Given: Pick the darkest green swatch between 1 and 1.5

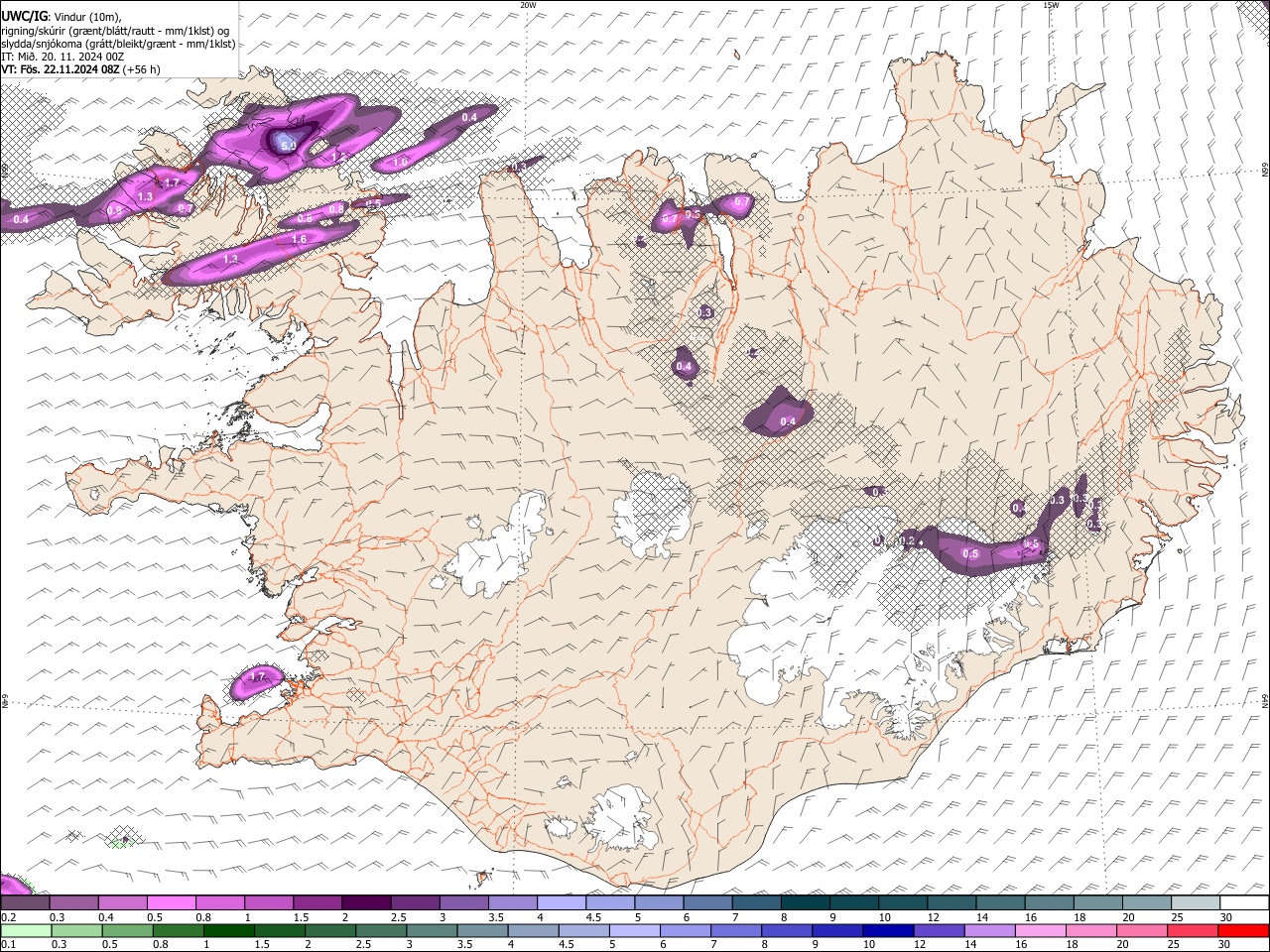Looking at the screenshot, I should [x=228, y=930].
